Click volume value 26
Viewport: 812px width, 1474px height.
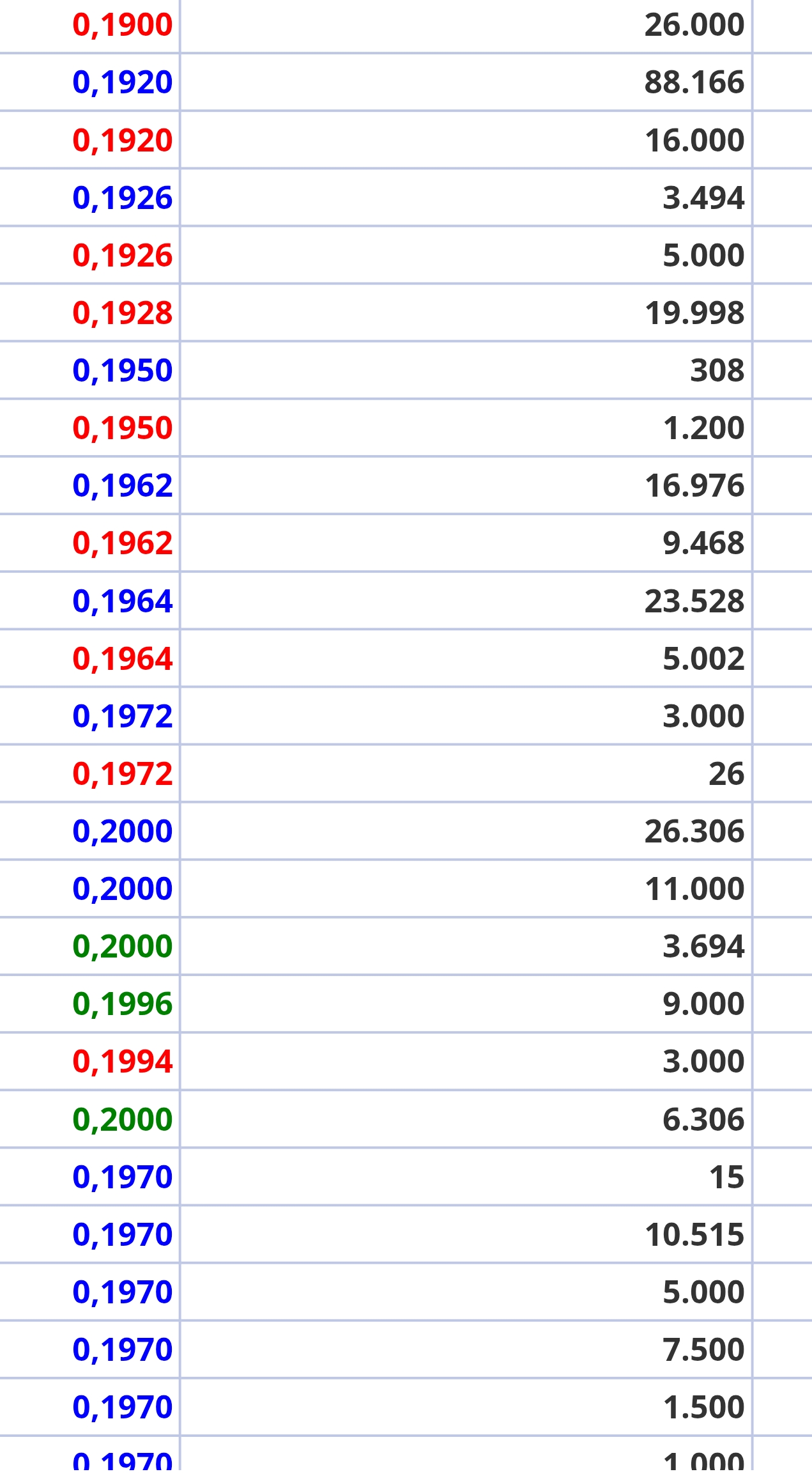point(726,774)
